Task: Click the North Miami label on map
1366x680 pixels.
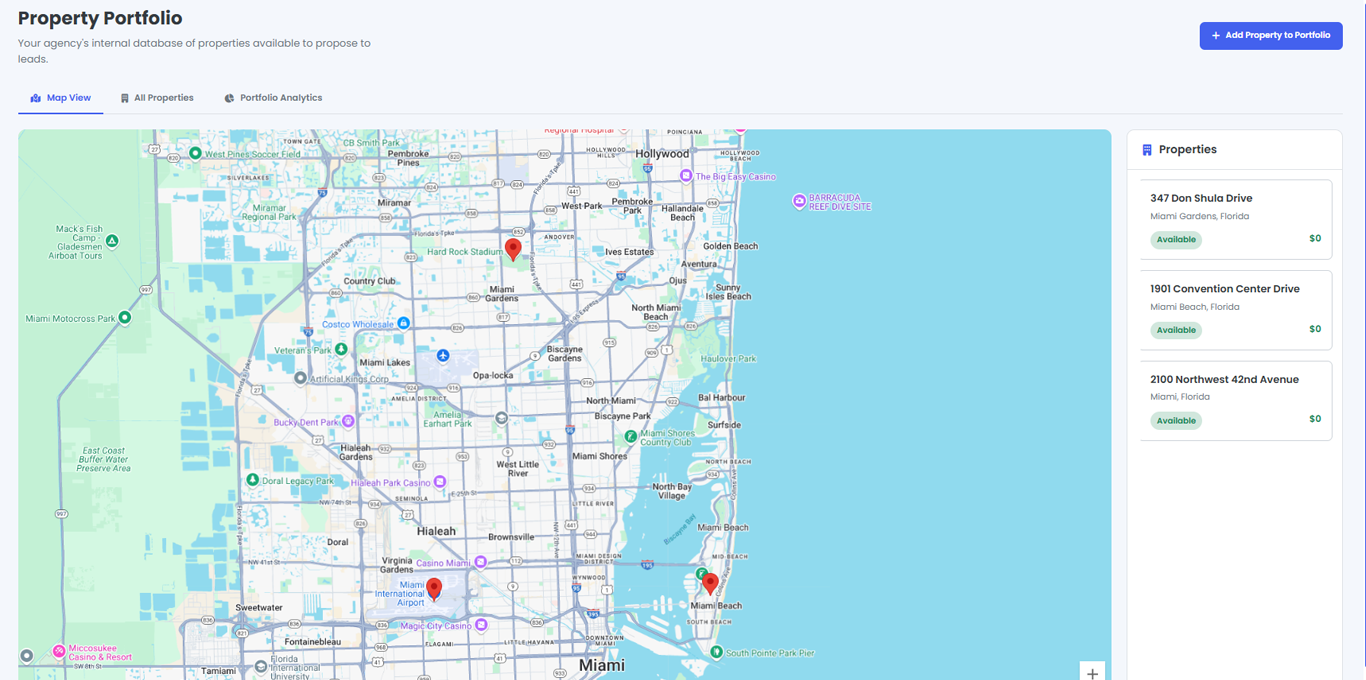Action: 611,401
